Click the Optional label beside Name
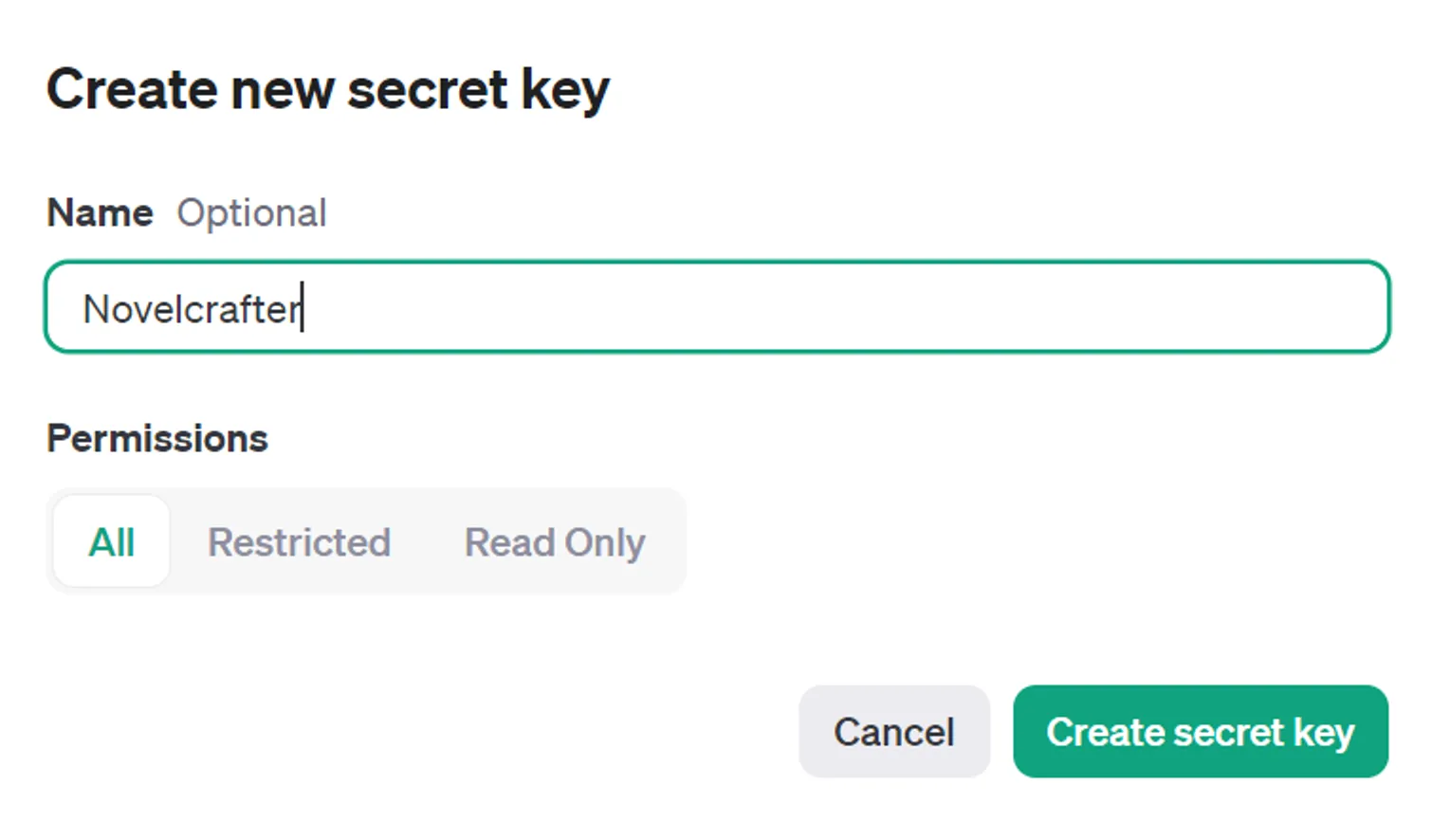The image size is (1432, 840). [x=251, y=211]
